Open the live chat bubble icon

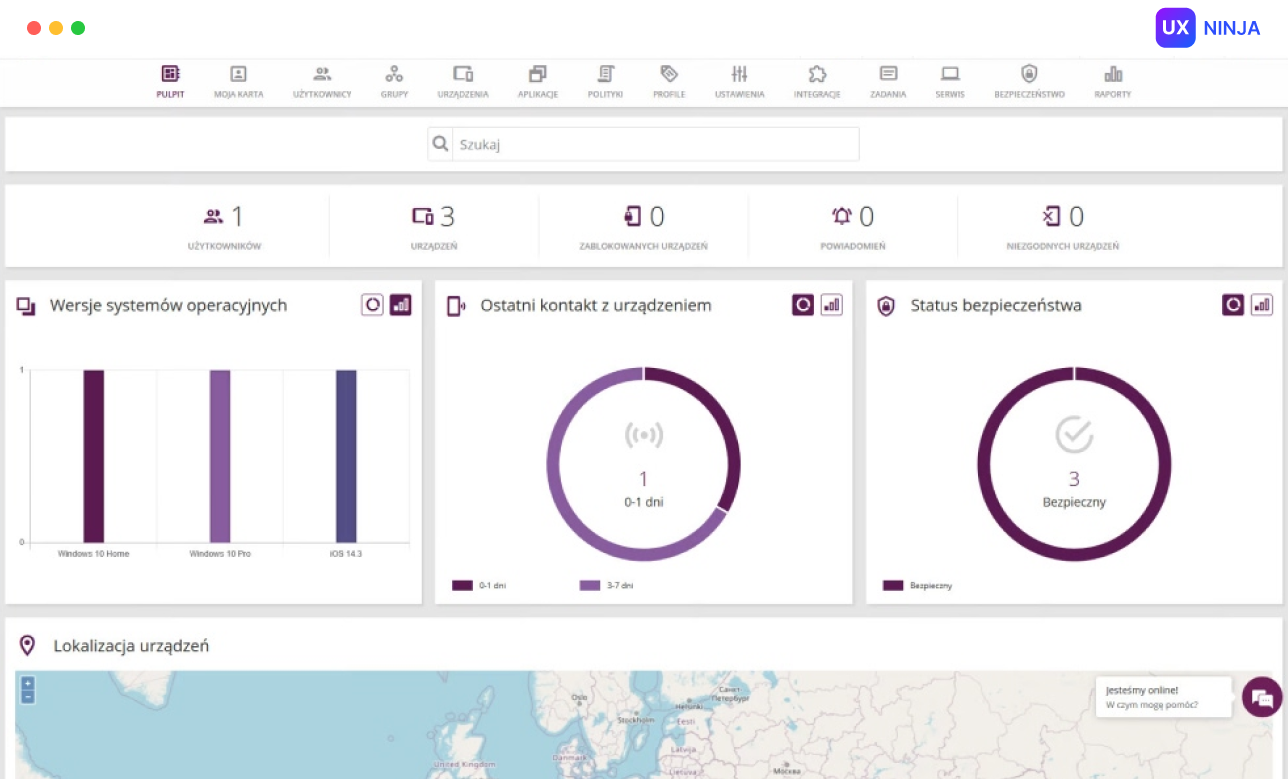pyautogui.click(x=1262, y=697)
